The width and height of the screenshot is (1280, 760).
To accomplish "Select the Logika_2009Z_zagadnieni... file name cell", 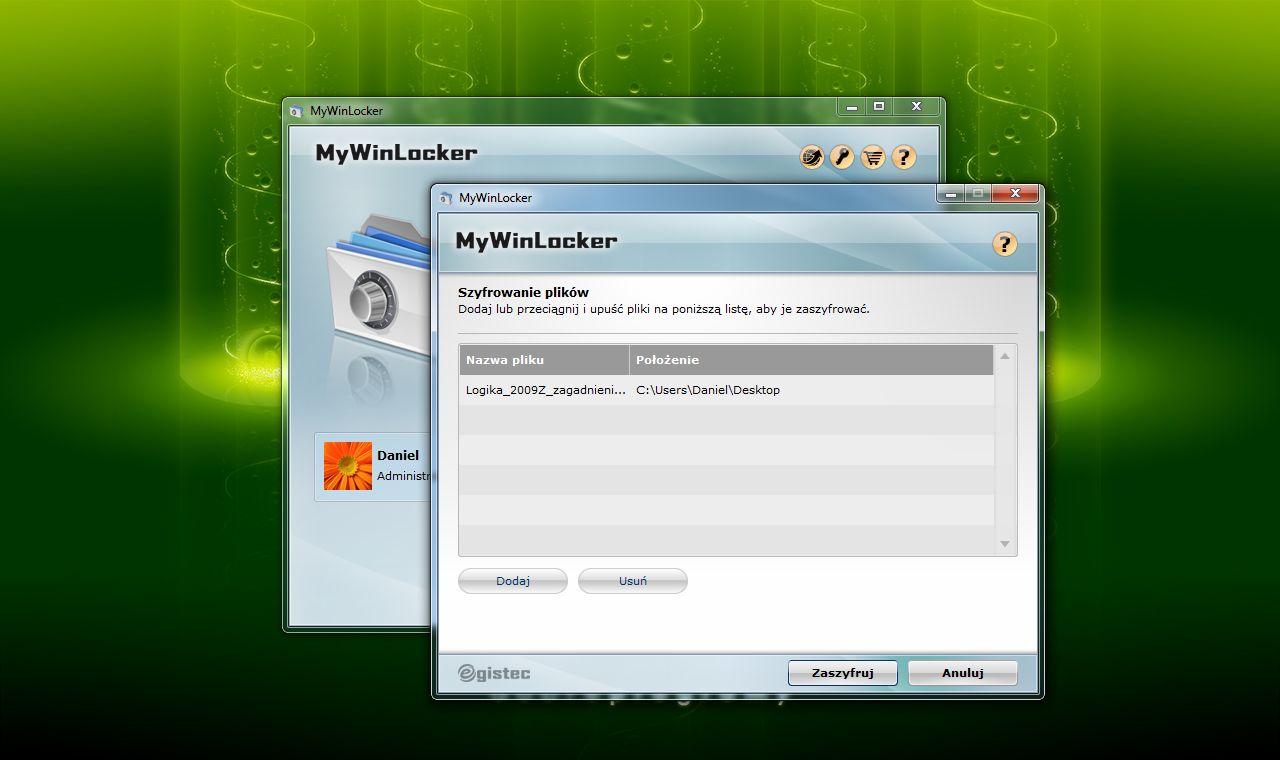I will (x=545, y=390).
